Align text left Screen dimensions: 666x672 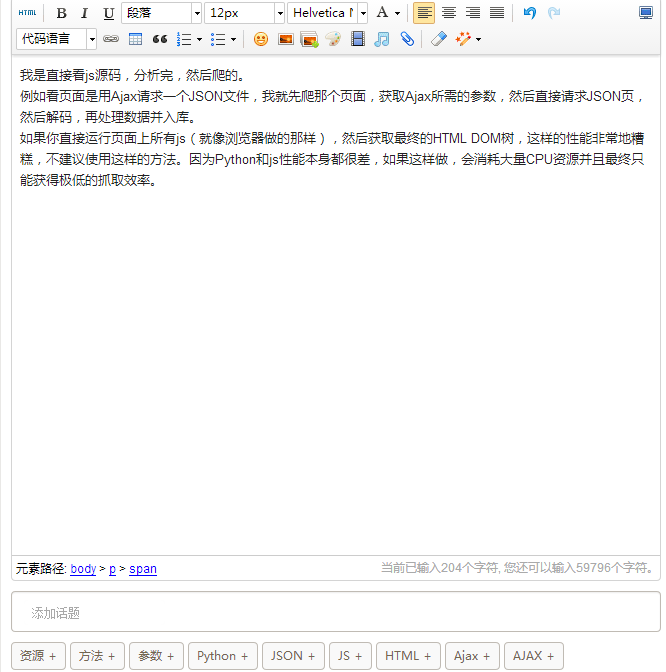click(424, 13)
